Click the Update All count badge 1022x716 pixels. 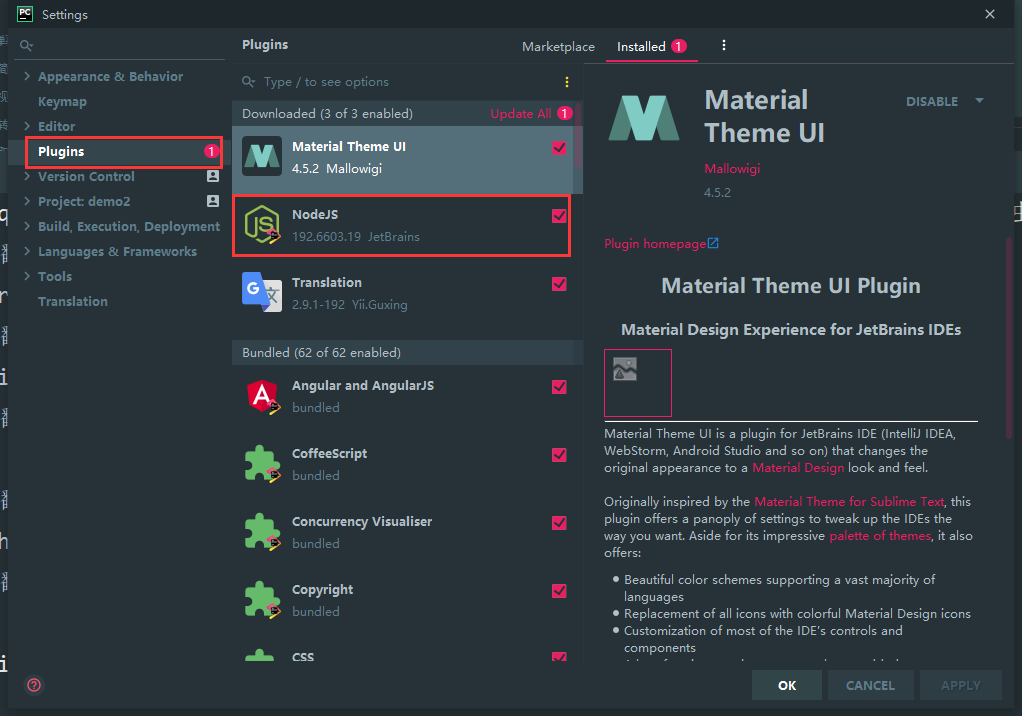(564, 113)
